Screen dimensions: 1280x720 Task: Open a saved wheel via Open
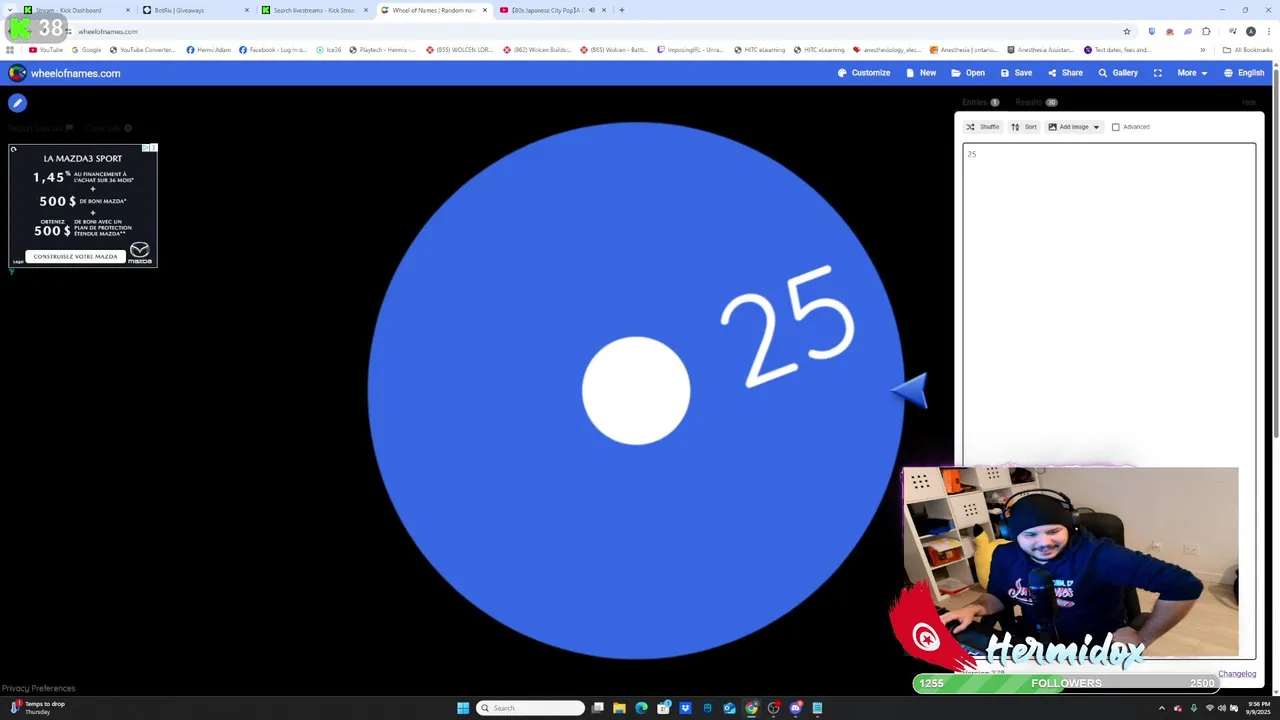click(x=968, y=73)
